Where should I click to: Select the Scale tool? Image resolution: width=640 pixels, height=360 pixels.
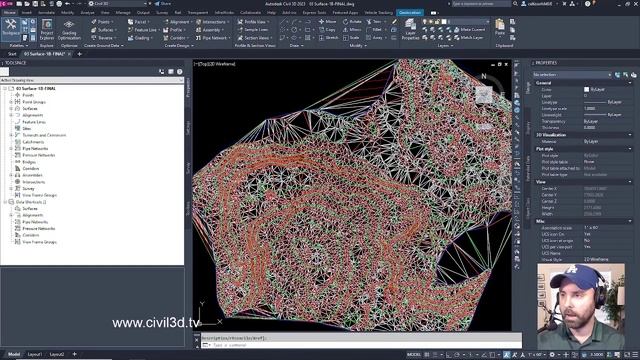click(x=351, y=38)
